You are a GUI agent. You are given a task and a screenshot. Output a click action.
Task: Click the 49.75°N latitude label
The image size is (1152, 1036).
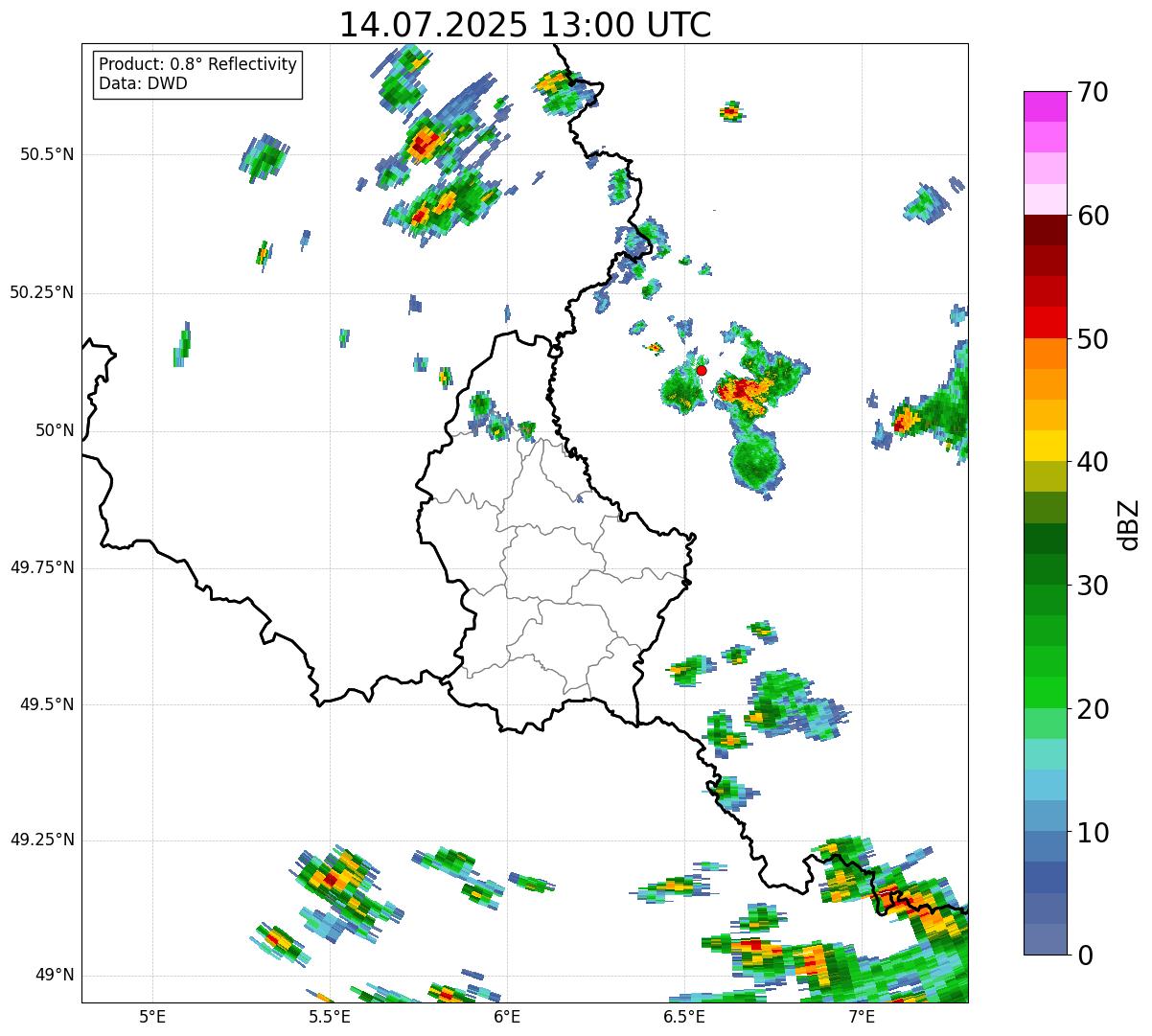42,567
